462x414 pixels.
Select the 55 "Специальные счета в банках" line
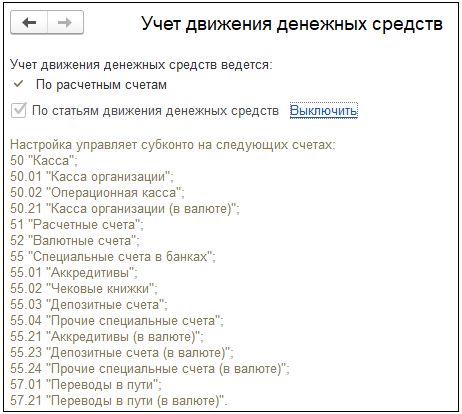[x=113, y=257]
